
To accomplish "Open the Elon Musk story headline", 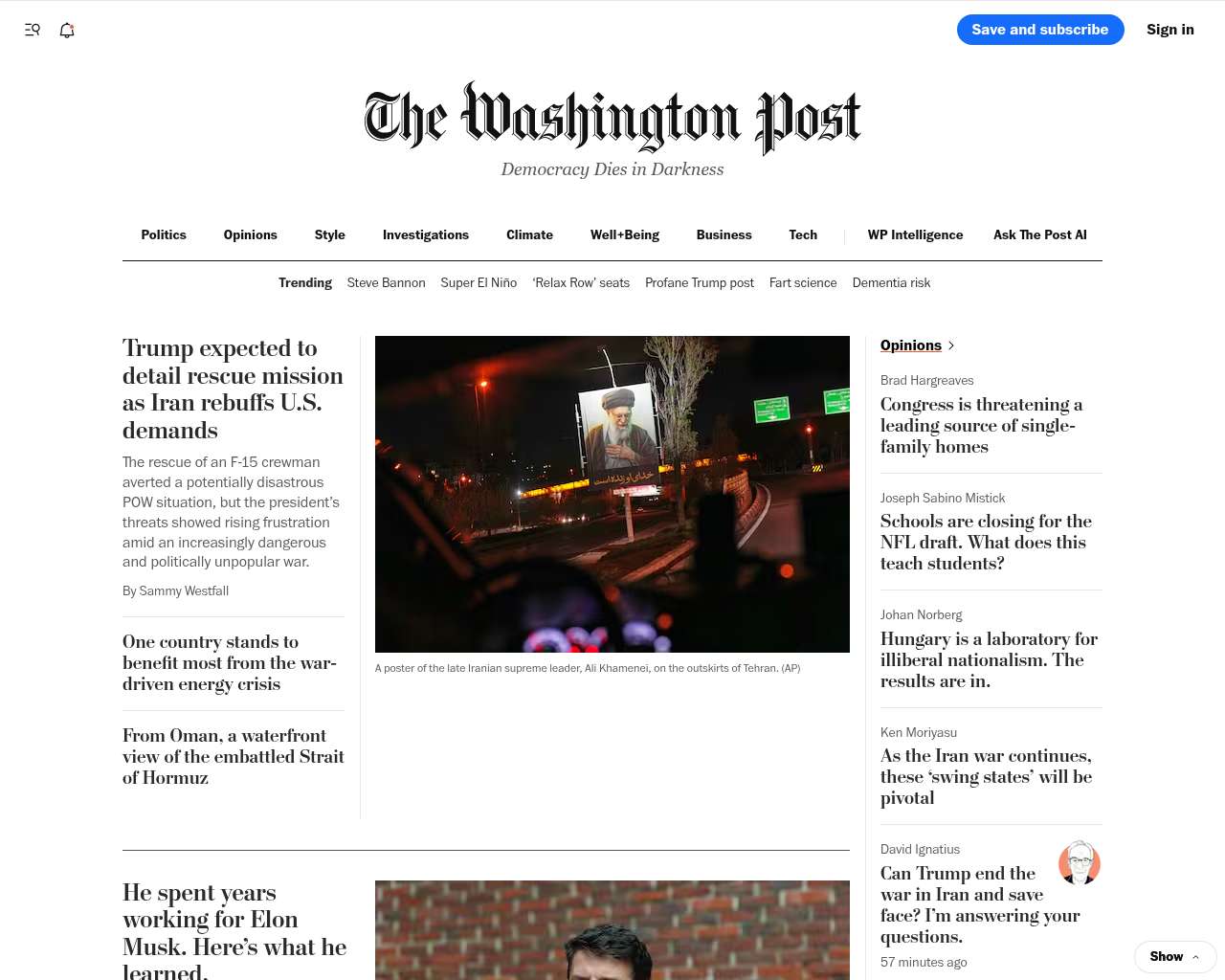I will pyautogui.click(x=234, y=931).
